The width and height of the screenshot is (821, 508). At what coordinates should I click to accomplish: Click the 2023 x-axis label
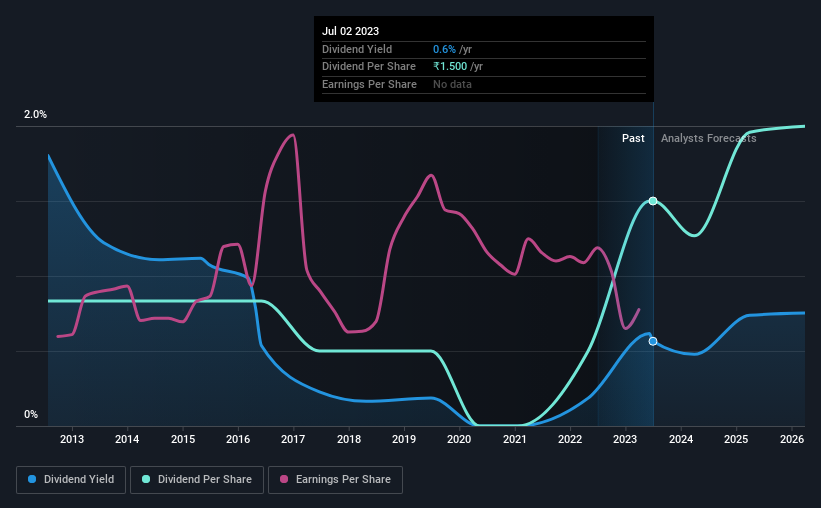[x=625, y=439]
